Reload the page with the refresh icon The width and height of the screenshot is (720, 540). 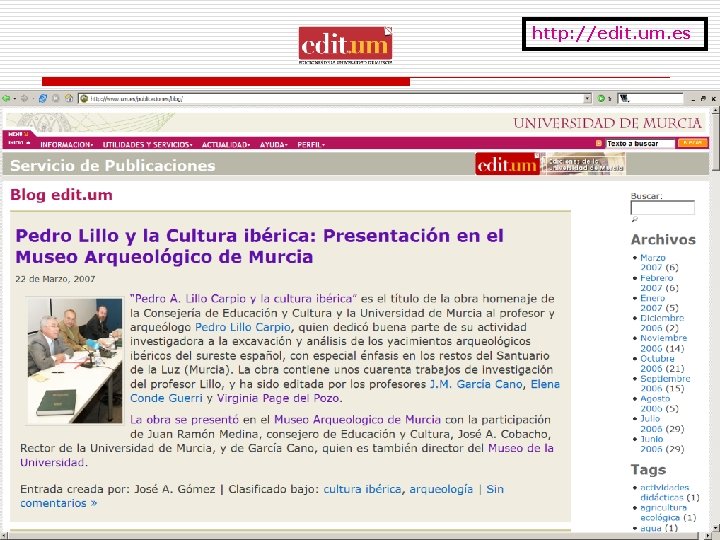tap(43, 98)
